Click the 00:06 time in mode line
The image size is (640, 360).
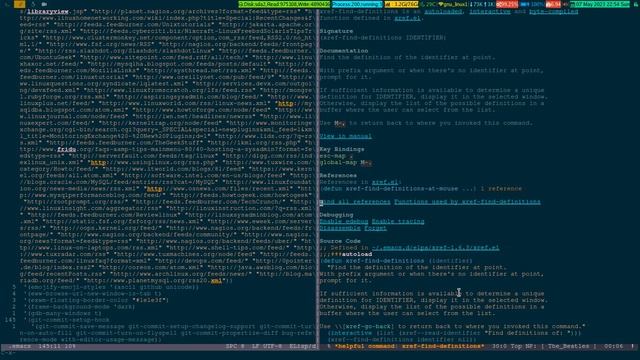click(613, 346)
